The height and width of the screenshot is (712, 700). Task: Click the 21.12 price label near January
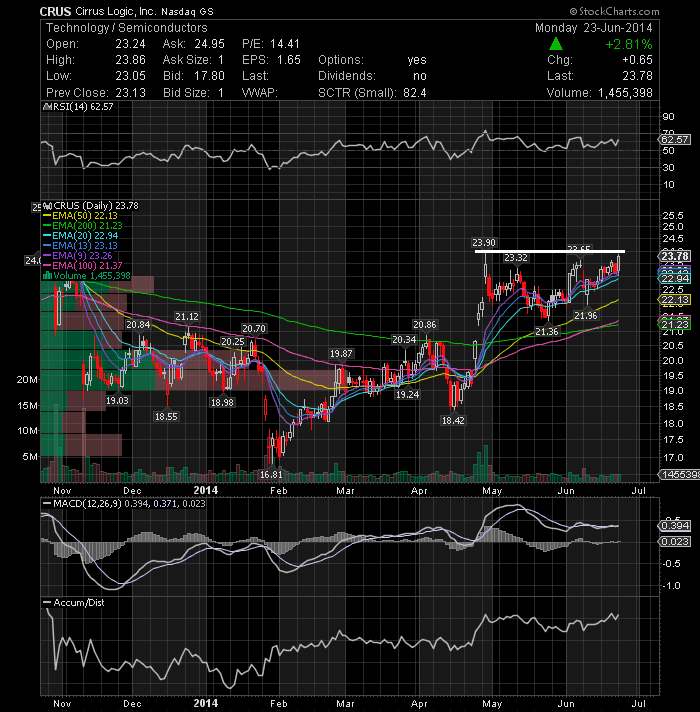point(187,316)
